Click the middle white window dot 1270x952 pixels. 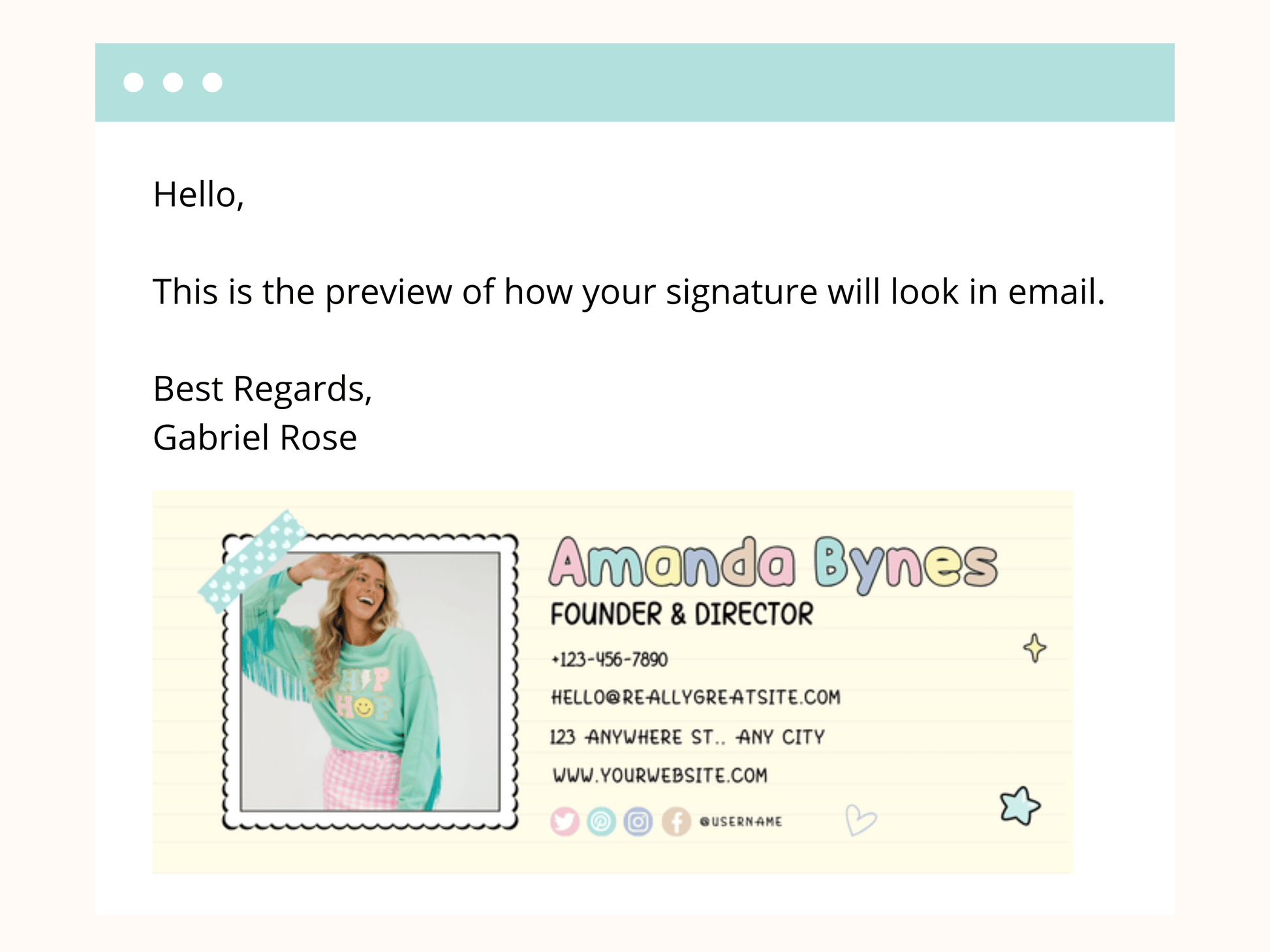click(173, 83)
